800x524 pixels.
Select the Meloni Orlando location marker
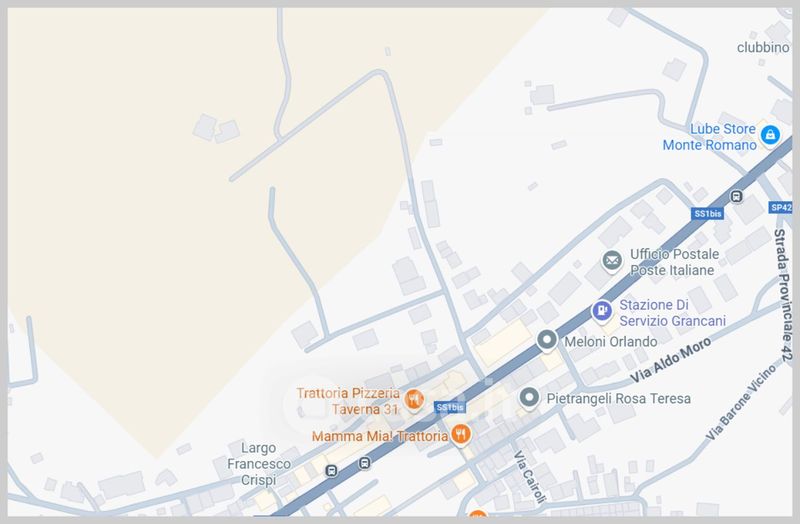(546, 340)
